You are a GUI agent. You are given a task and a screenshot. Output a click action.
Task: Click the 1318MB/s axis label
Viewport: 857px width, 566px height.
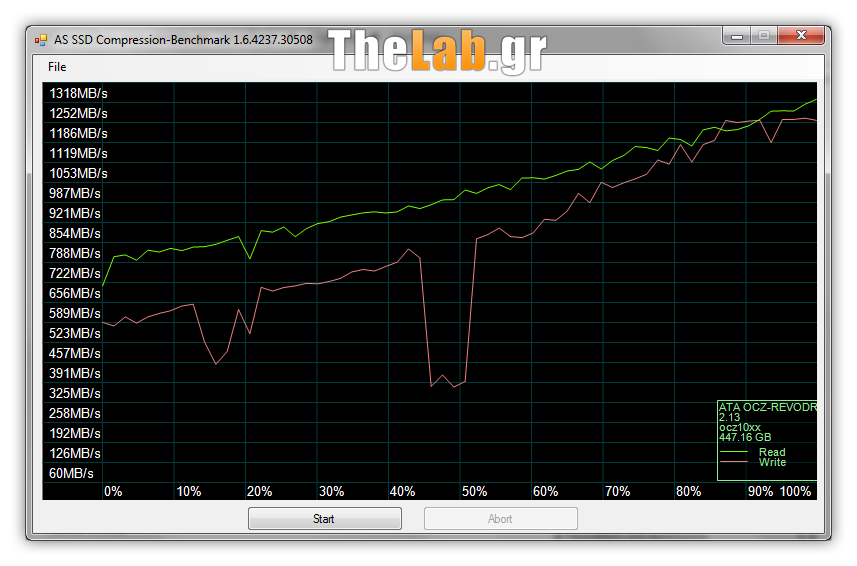(x=78, y=93)
